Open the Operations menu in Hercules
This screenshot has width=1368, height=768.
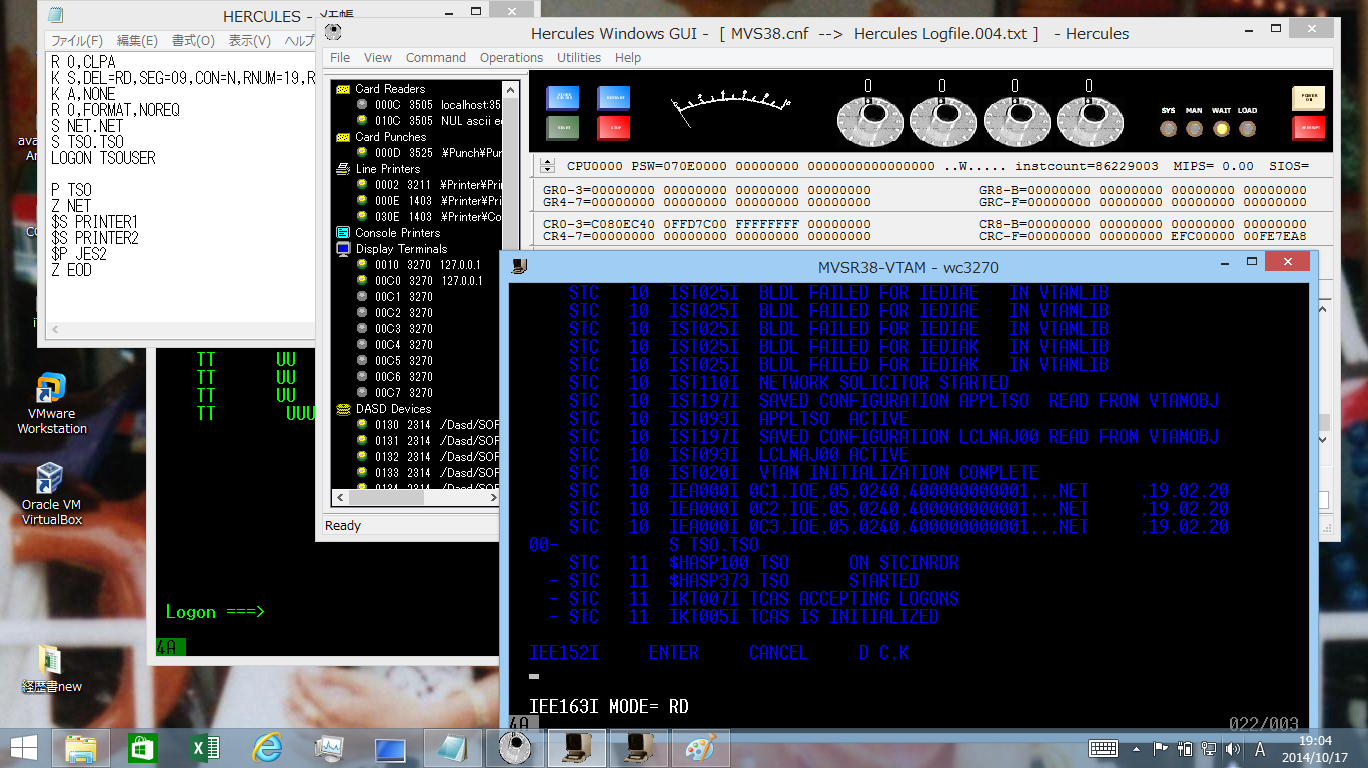511,57
